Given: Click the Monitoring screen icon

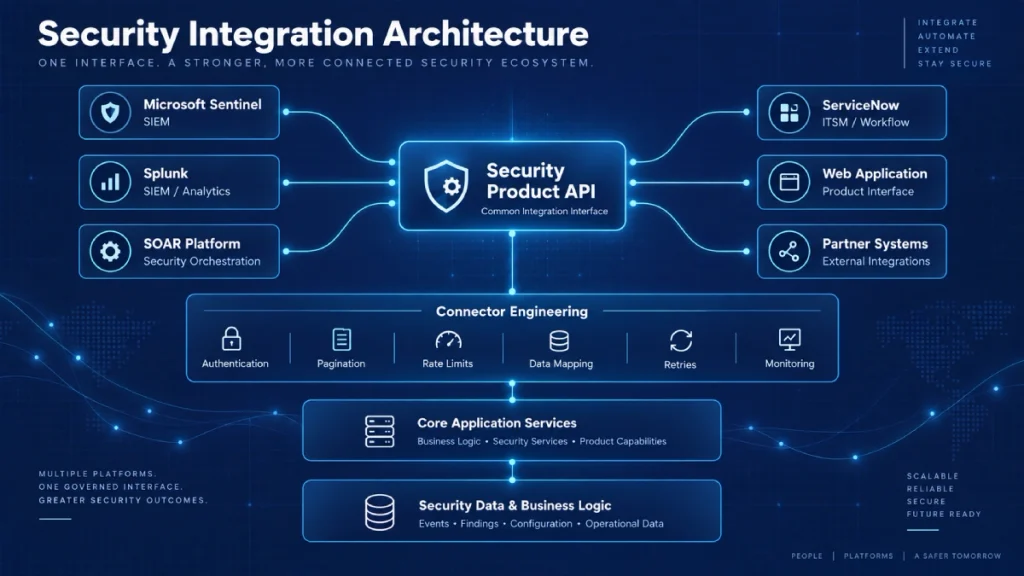Looking at the screenshot, I should 790,340.
